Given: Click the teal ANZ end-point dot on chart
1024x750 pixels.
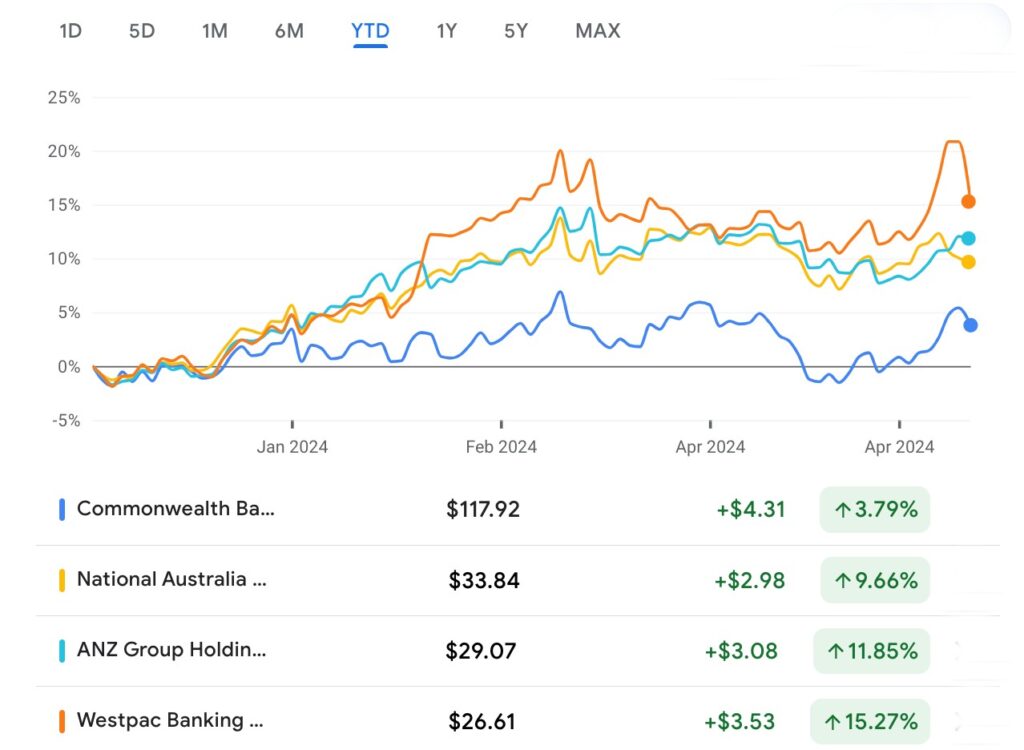Looking at the screenshot, I should coord(968,238).
